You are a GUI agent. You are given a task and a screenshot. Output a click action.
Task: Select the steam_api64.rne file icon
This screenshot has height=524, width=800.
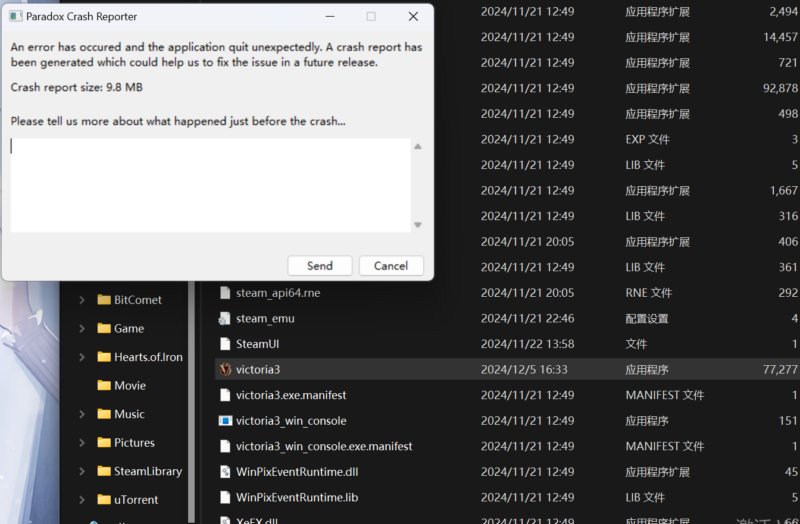coord(225,293)
